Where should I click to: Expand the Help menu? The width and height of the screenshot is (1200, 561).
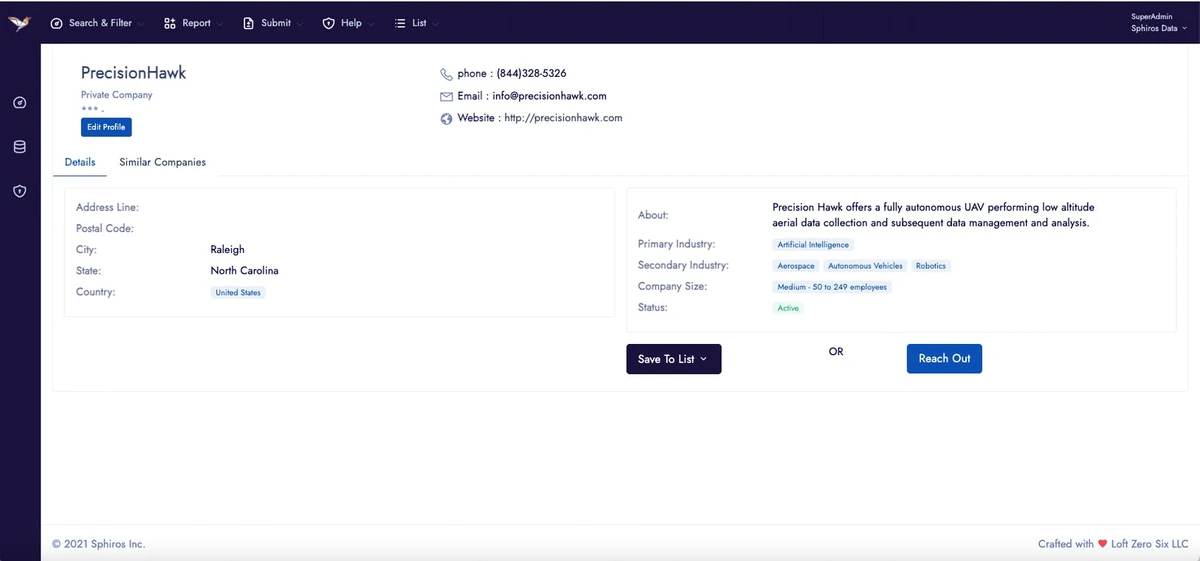[348, 23]
